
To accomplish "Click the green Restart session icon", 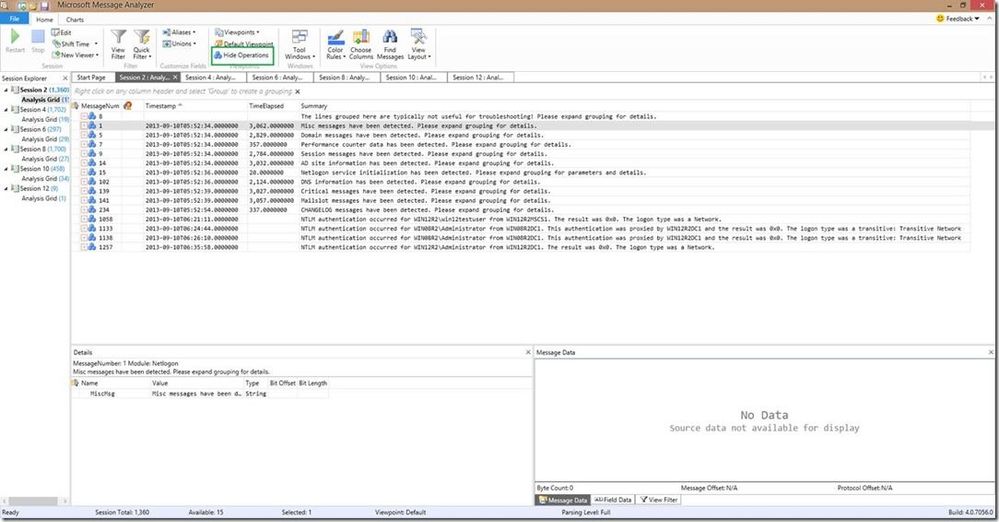I will 15,37.
